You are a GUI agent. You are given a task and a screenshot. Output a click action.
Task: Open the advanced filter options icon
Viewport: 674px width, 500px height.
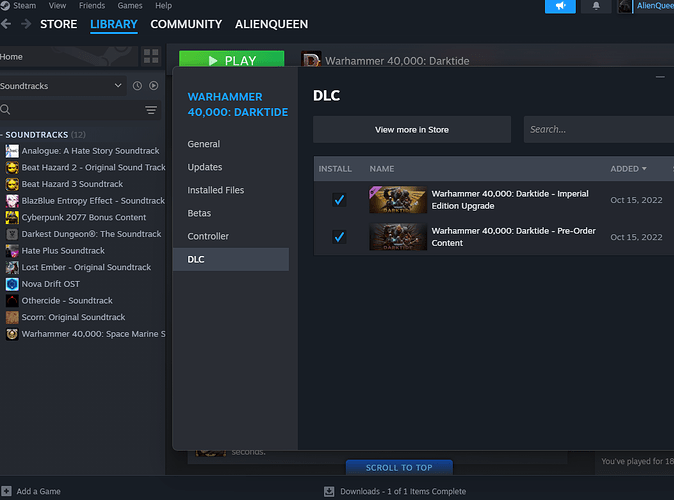coord(151,110)
